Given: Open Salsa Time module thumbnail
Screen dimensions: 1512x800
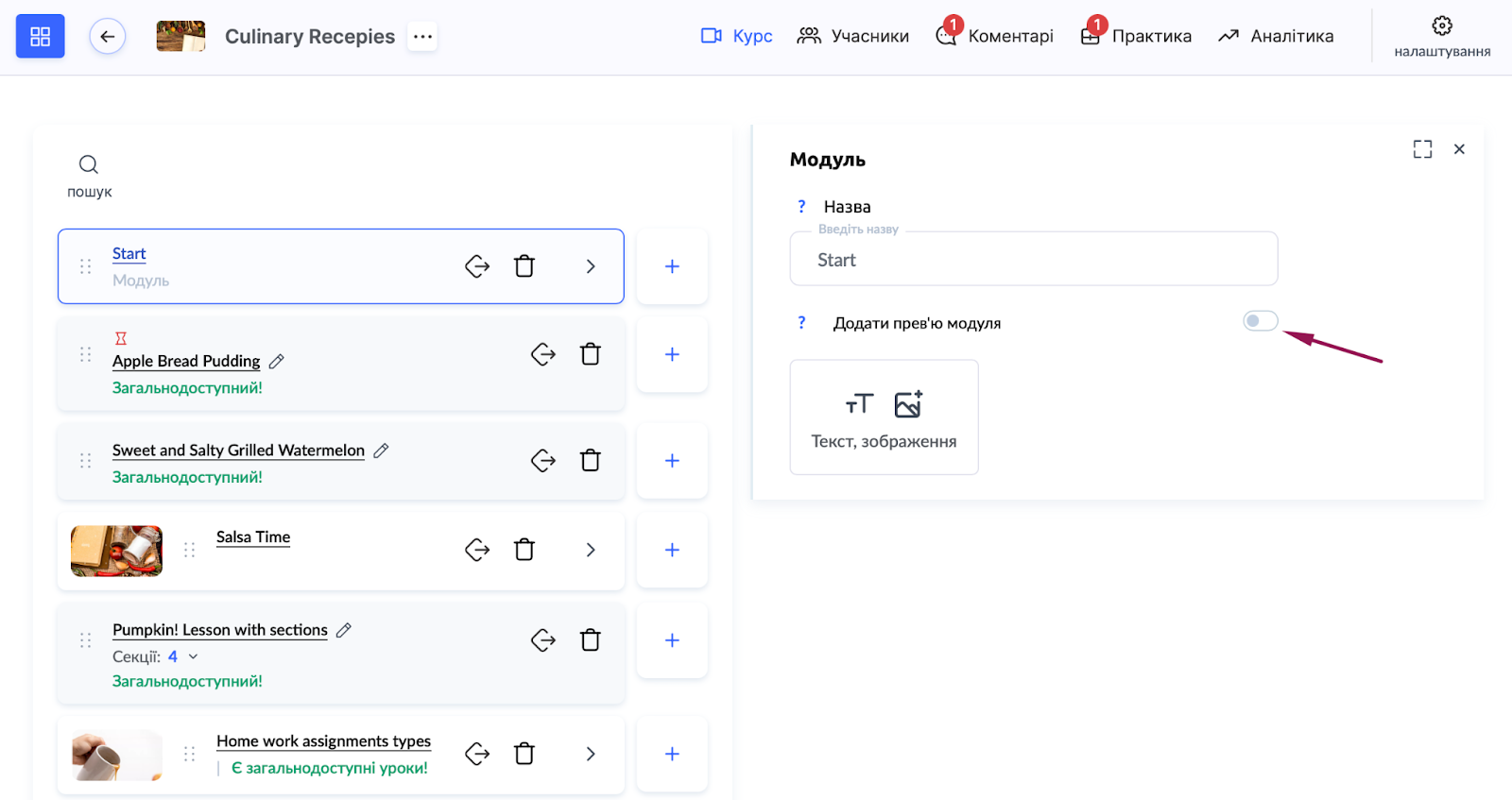Looking at the screenshot, I should click(116, 551).
